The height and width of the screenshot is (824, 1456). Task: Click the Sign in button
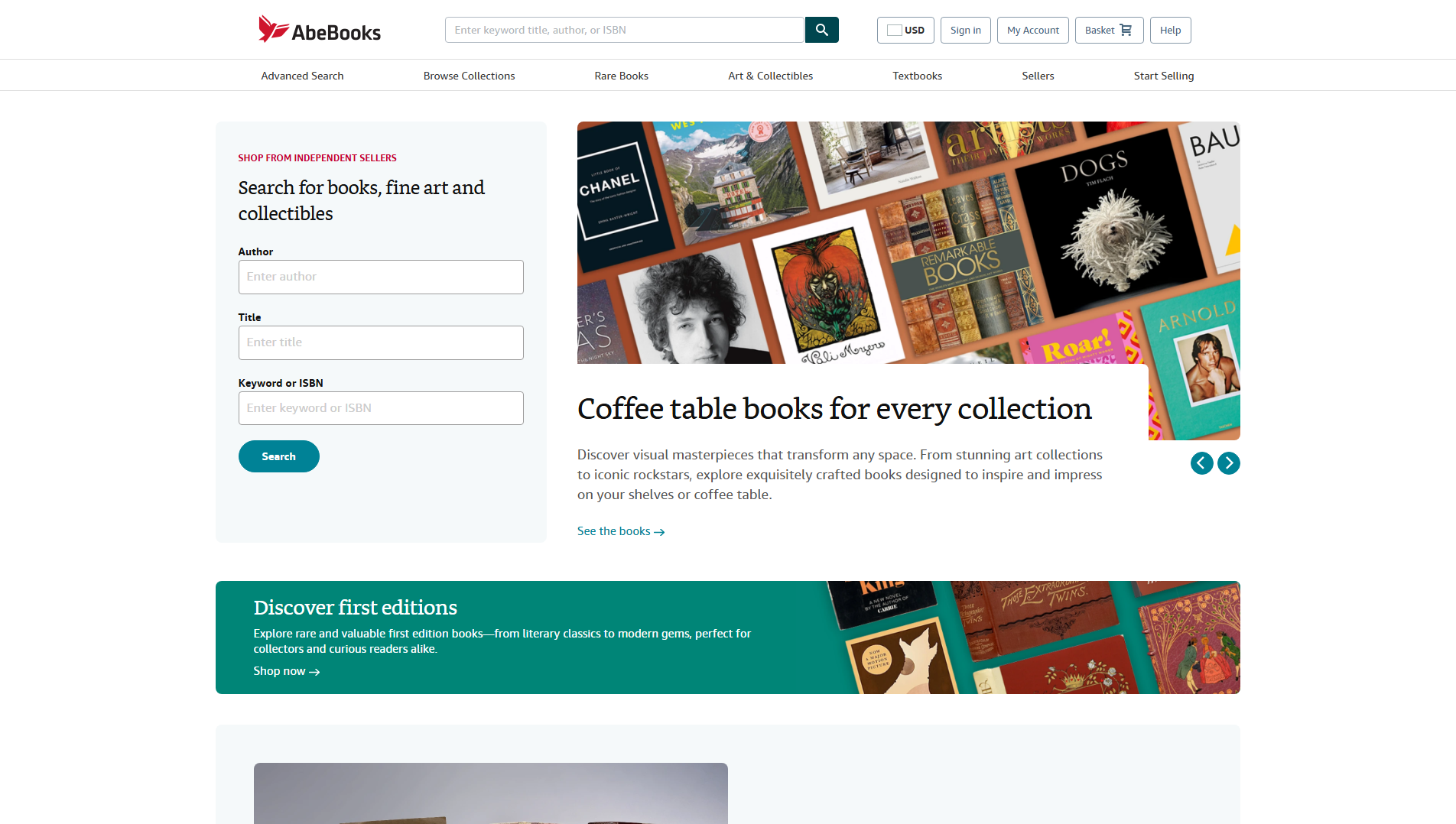point(966,30)
